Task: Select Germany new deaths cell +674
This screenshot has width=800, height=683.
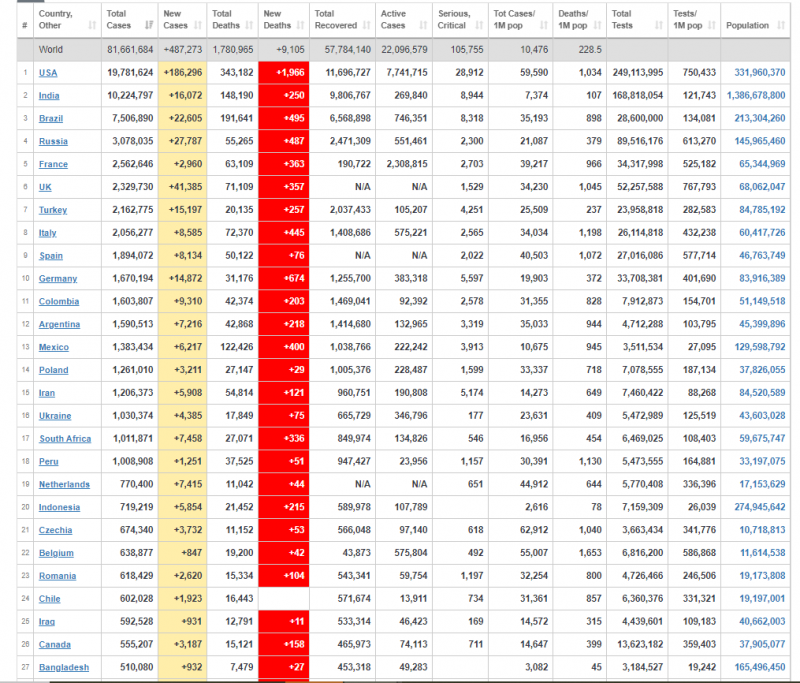Action: tap(284, 279)
